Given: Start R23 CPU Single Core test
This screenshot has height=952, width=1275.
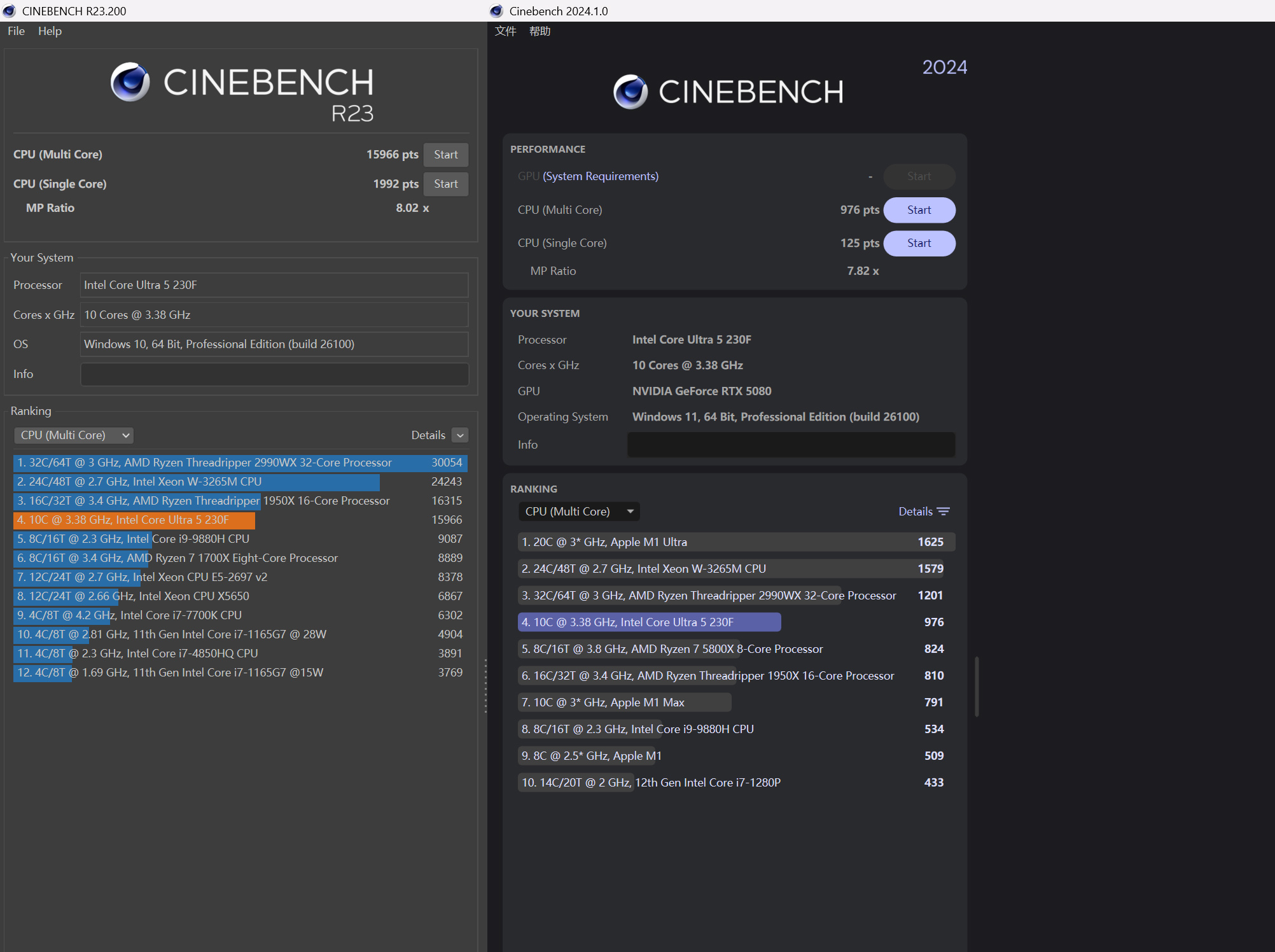Looking at the screenshot, I should point(445,184).
